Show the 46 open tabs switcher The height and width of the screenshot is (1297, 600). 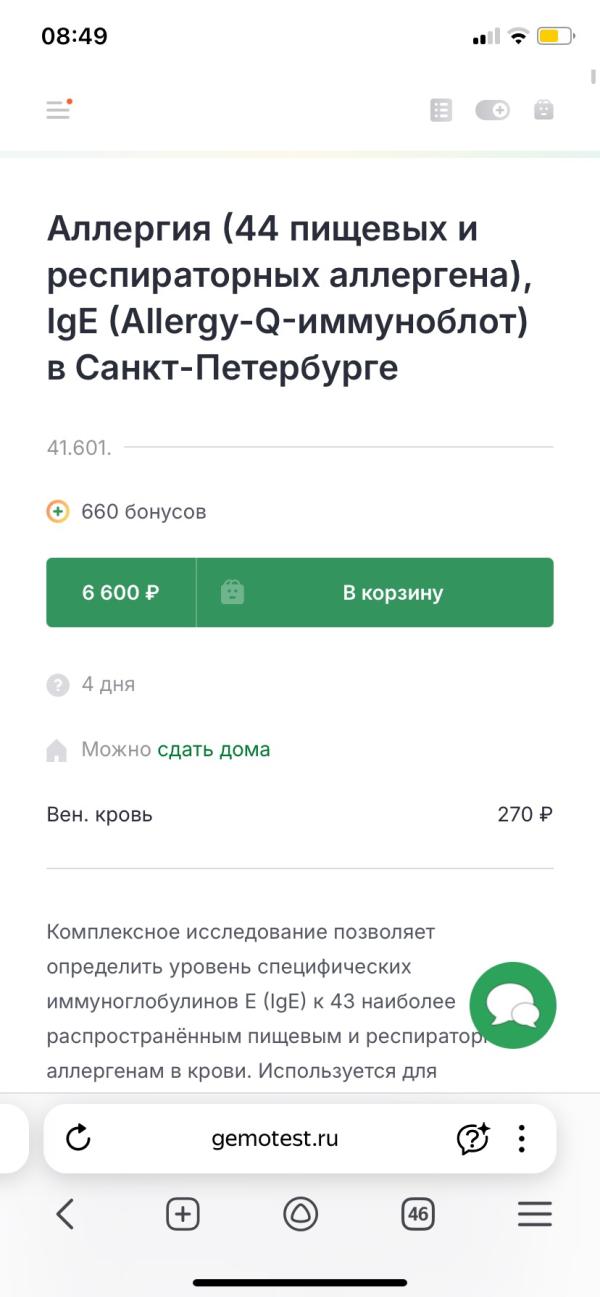click(x=418, y=1214)
